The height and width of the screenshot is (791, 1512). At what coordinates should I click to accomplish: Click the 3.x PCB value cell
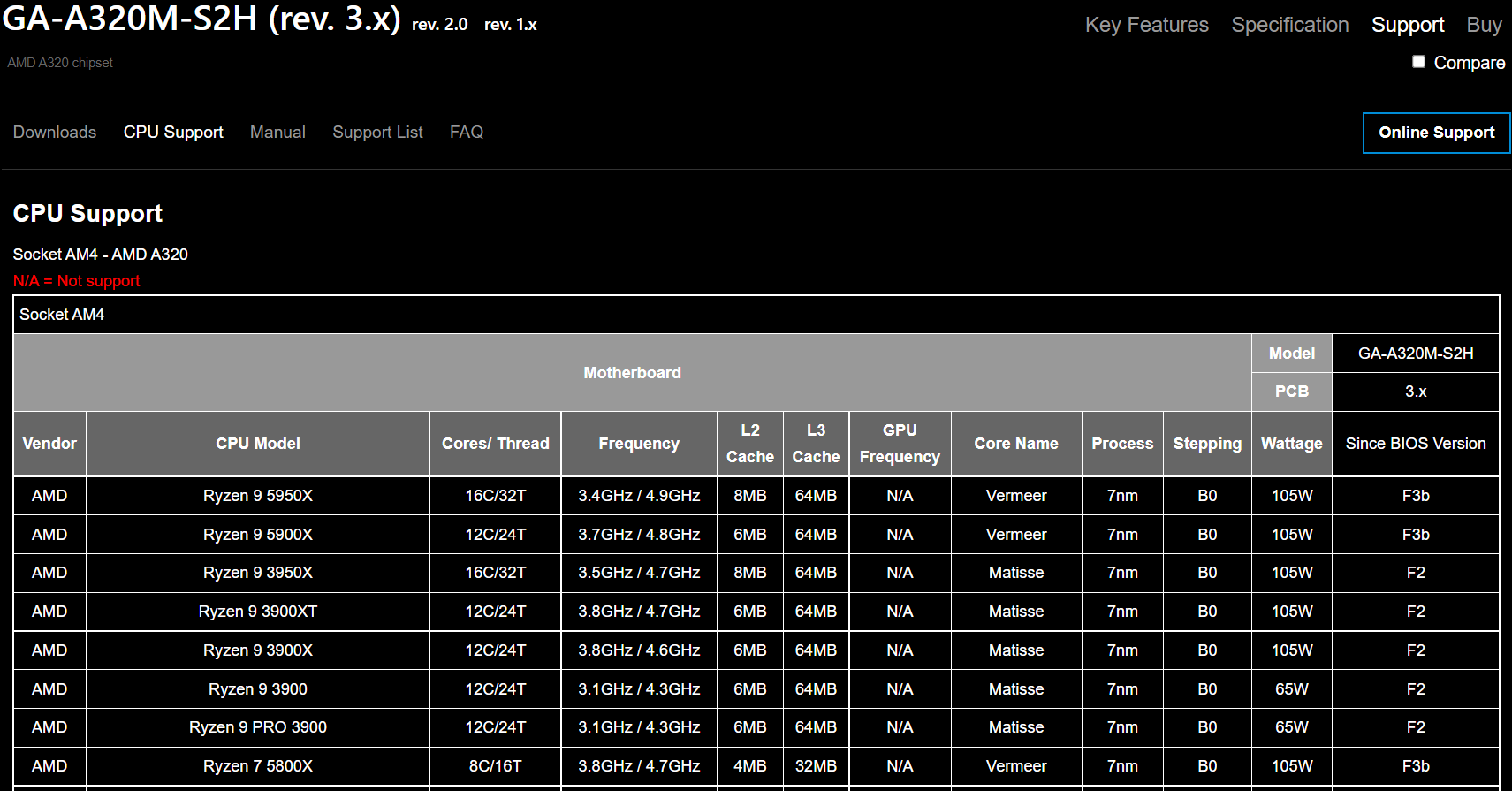pyautogui.click(x=1416, y=392)
